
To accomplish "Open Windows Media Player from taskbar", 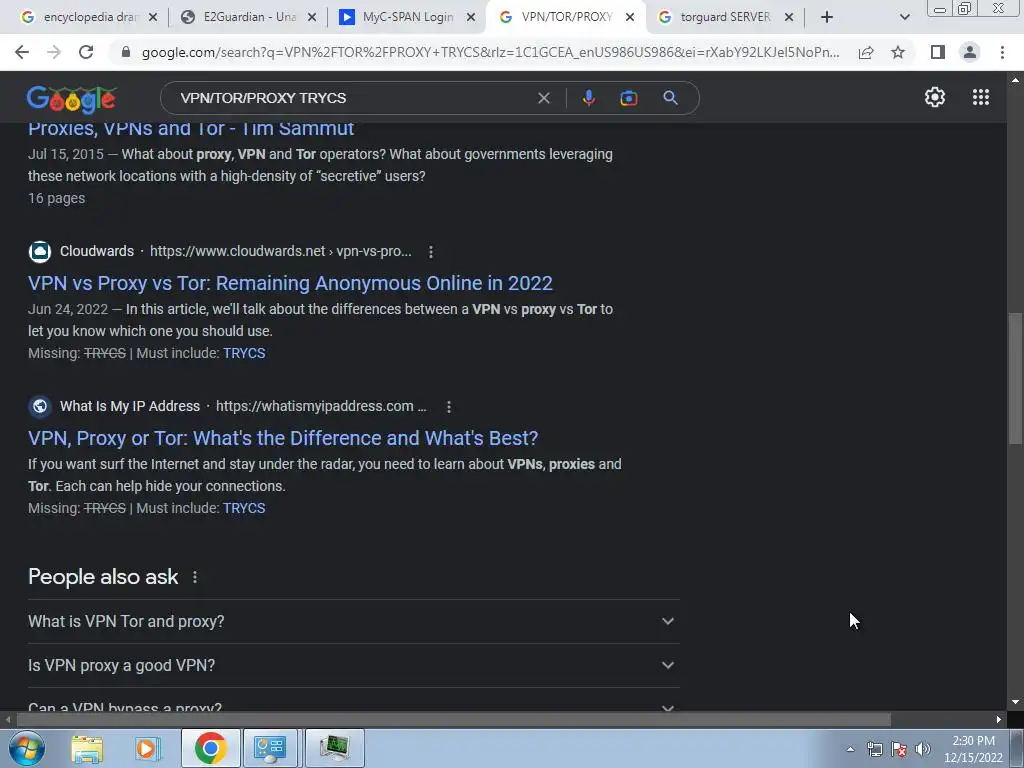I will click(148, 748).
